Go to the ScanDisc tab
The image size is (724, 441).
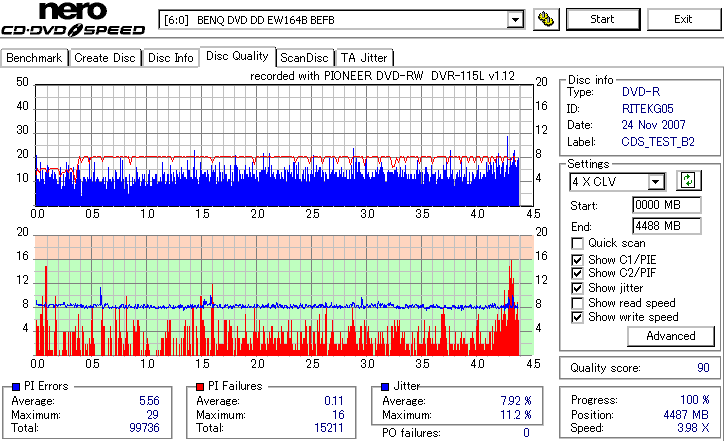point(304,58)
